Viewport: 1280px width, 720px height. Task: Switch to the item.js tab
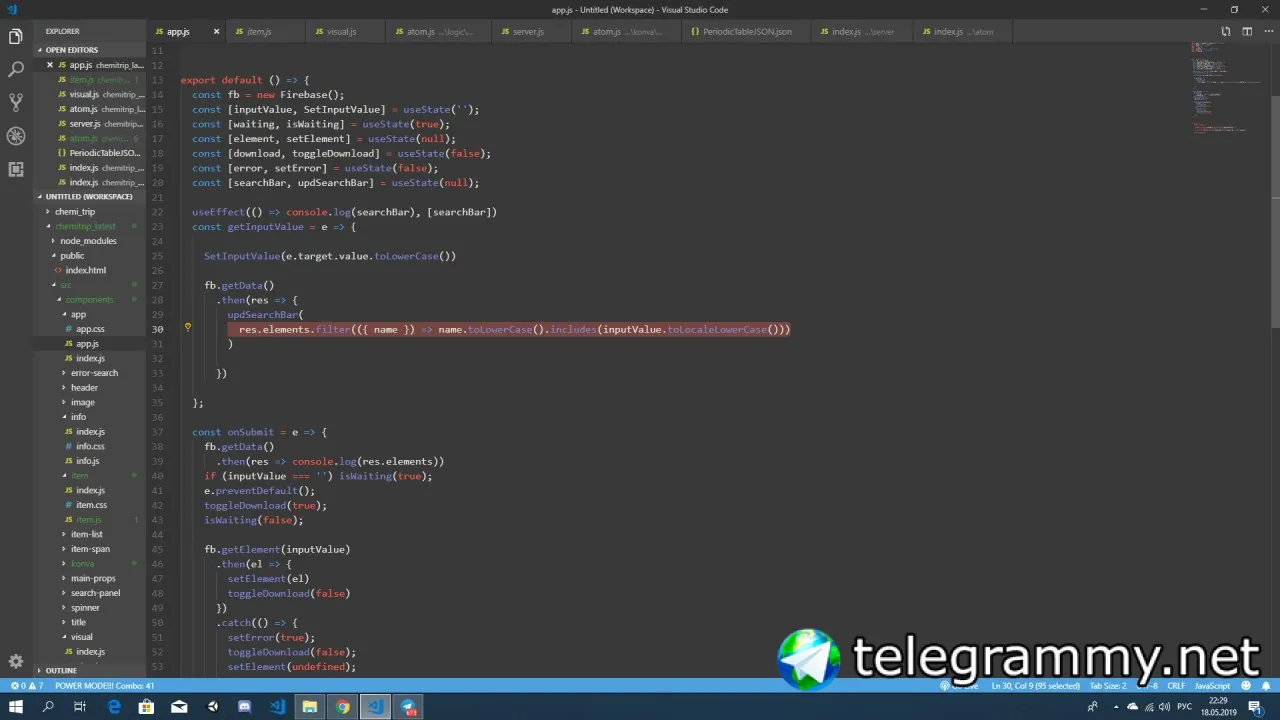coord(263,32)
